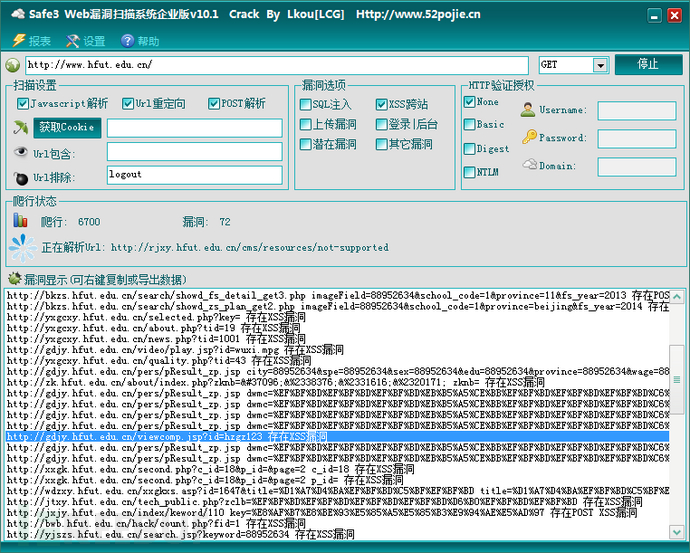Select the bkzs showd_fs_detail_get3.php result row
This screenshot has width=690, height=553.
(338, 295)
